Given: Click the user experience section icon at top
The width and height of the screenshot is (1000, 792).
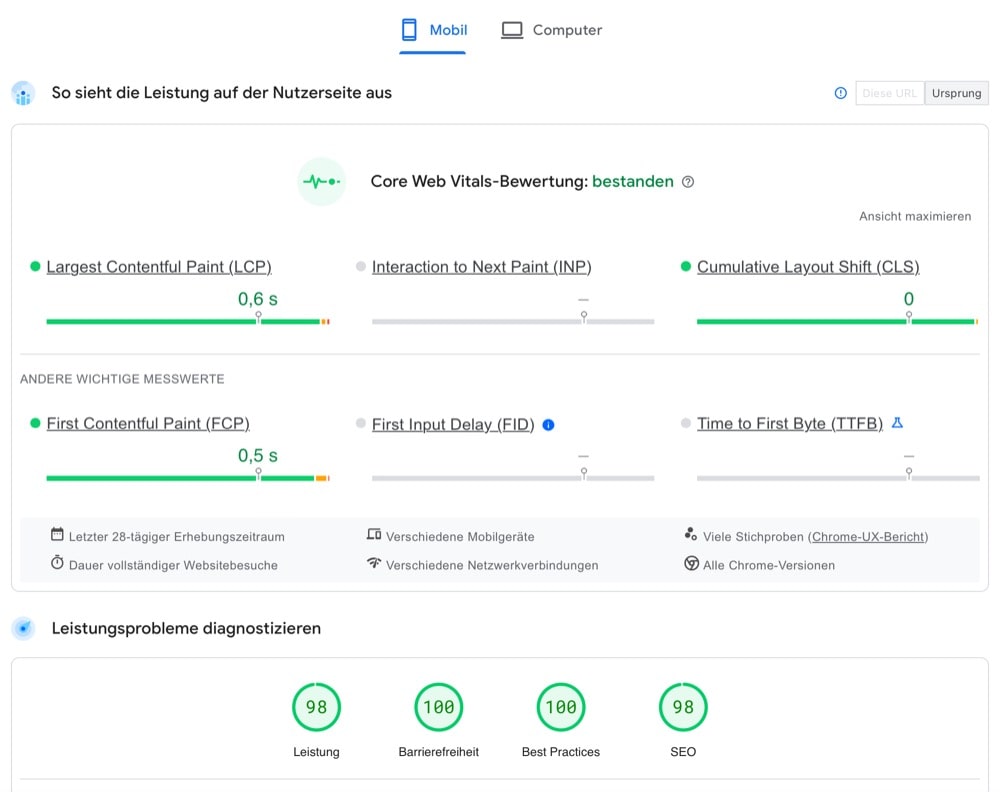Looking at the screenshot, I should tap(23, 93).
